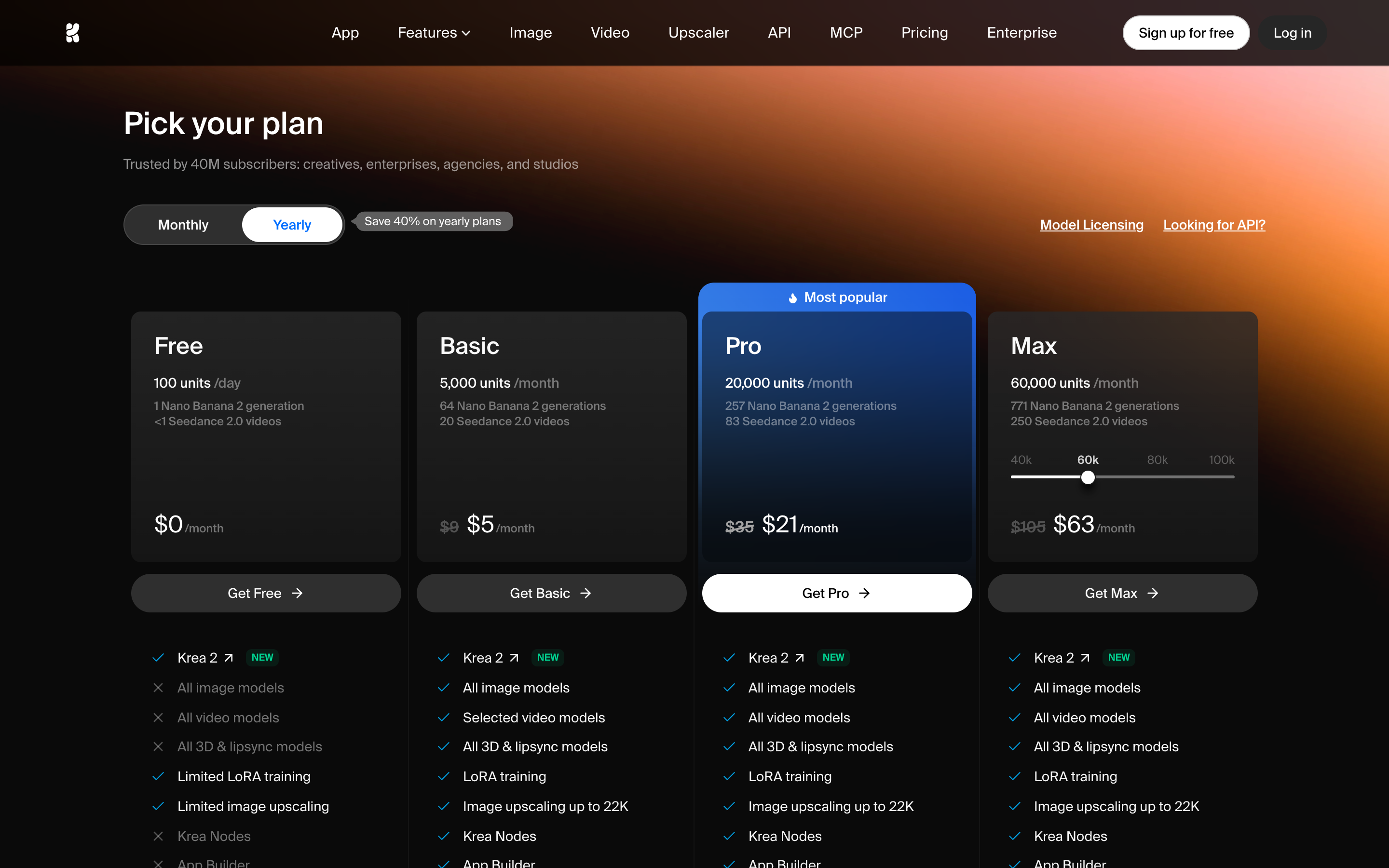Set Max slider to 40k label
Screen dimensions: 1389x868
[x=1021, y=460]
